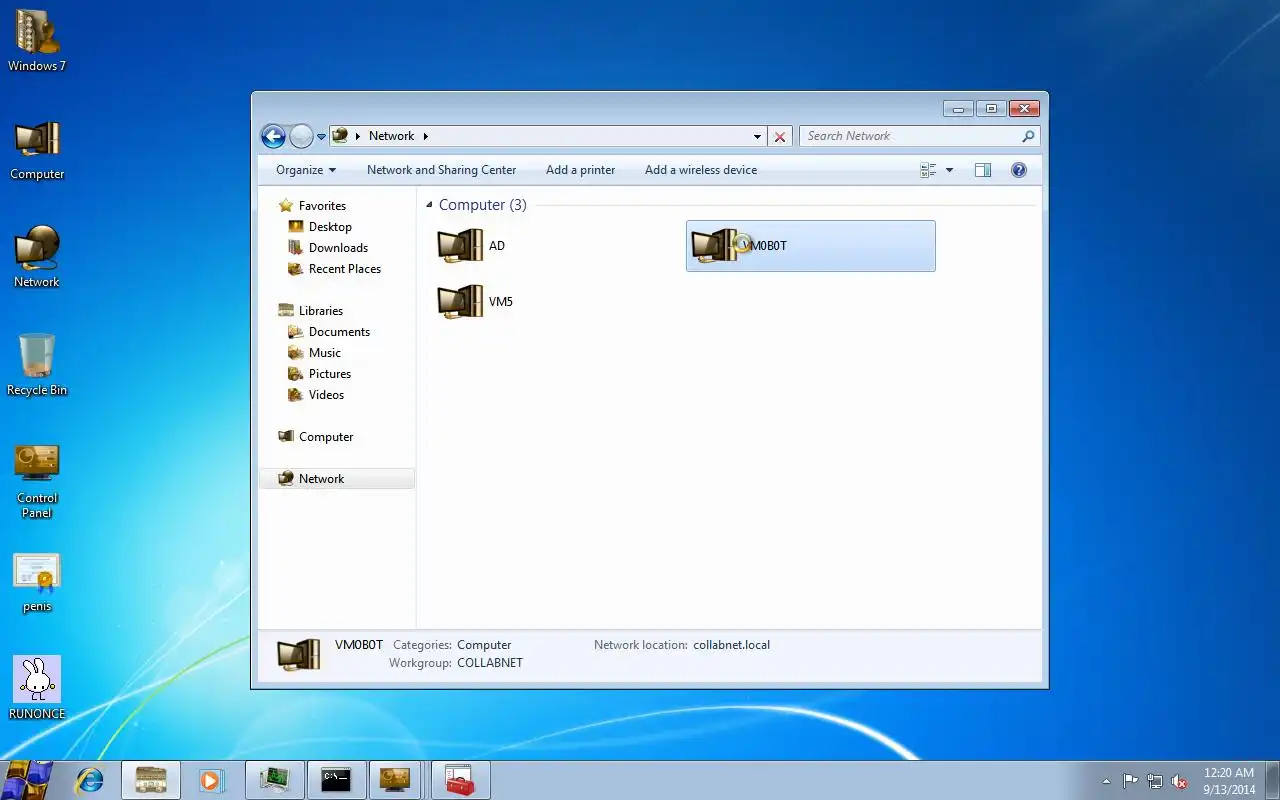Image resolution: width=1280 pixels, height=800 pixels.
Task: Open the Videos library
Action: (326, 395)
